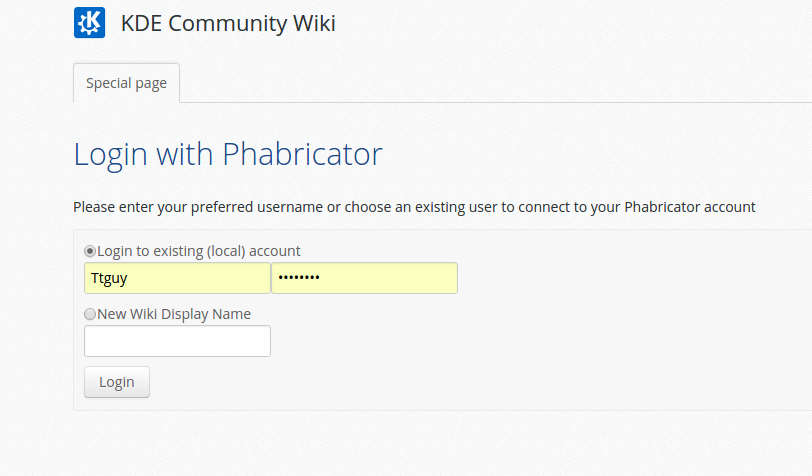The height and width of the screenshot is (476, 812).
Task: Click the "New Wiki Display Name" label text
Action: point(174,314)
